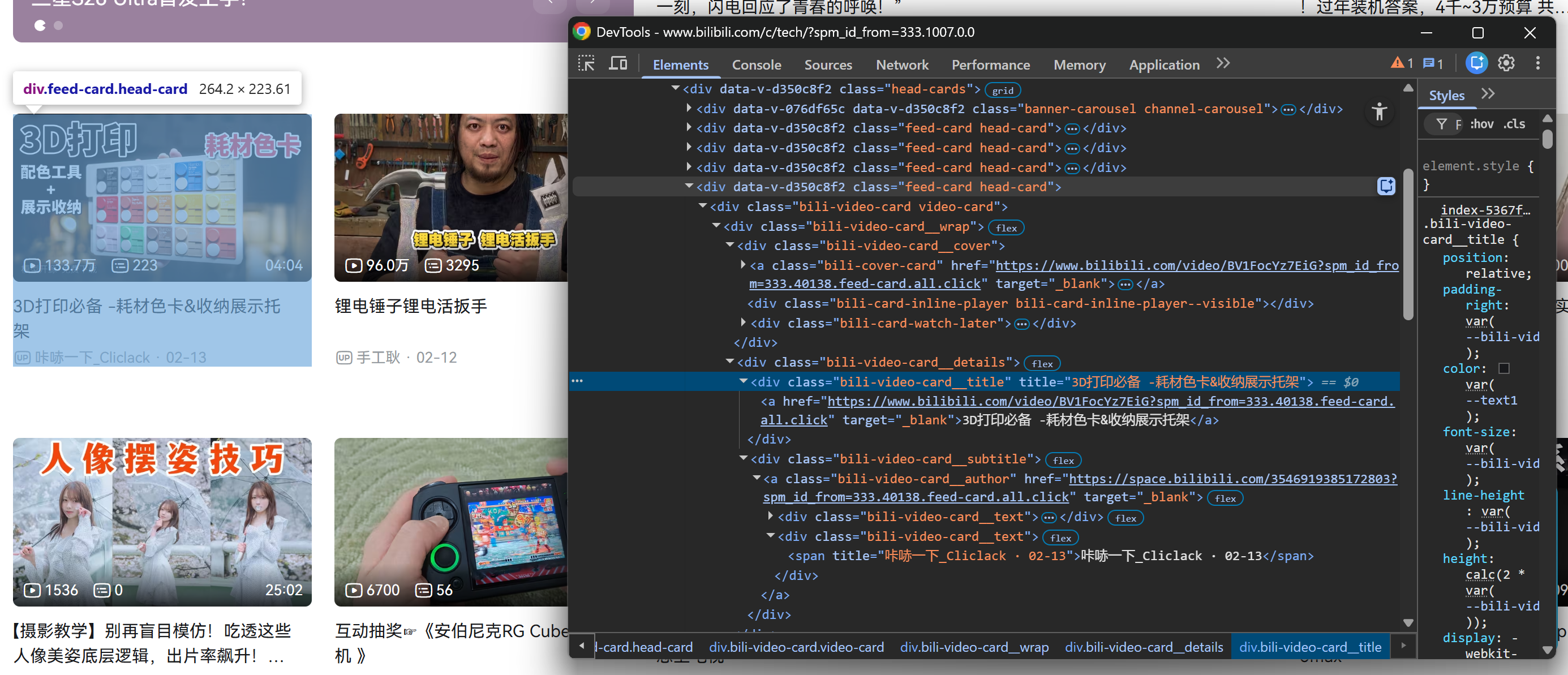1568x675 pixels.
Task: Collapse the bili-video-card__subtitle div node
Action: [x=743, y=458]
